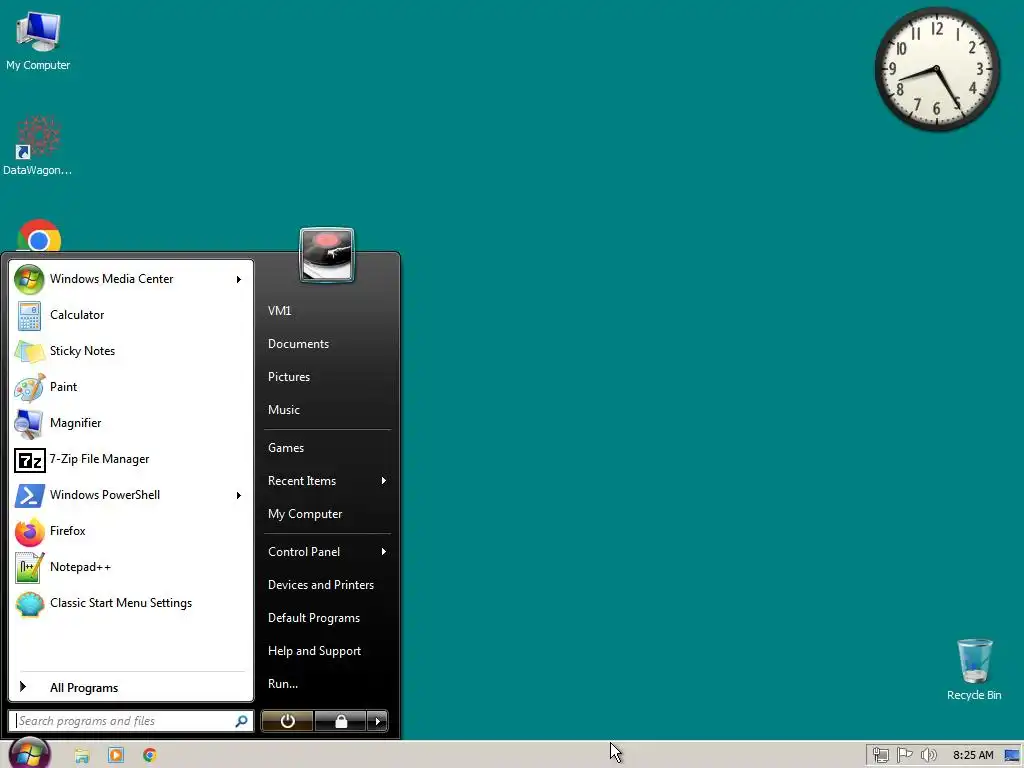Click the 8:25 AM taskbar clock
Image resolution: width=1024 pixels, height=768 pixels.
[973, 756]
